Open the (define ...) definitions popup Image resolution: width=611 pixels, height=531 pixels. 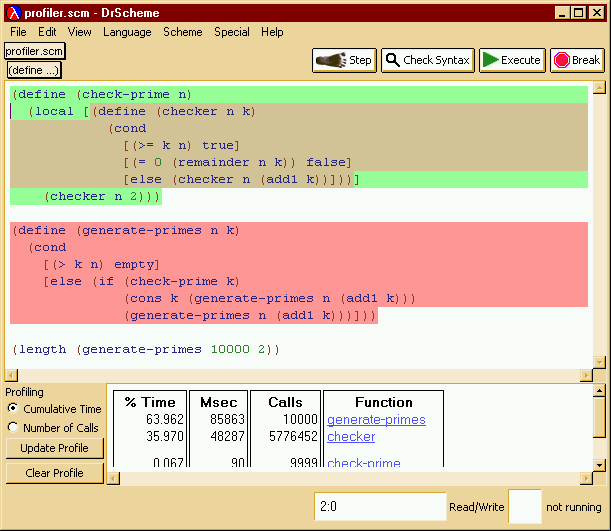[34, 70]
